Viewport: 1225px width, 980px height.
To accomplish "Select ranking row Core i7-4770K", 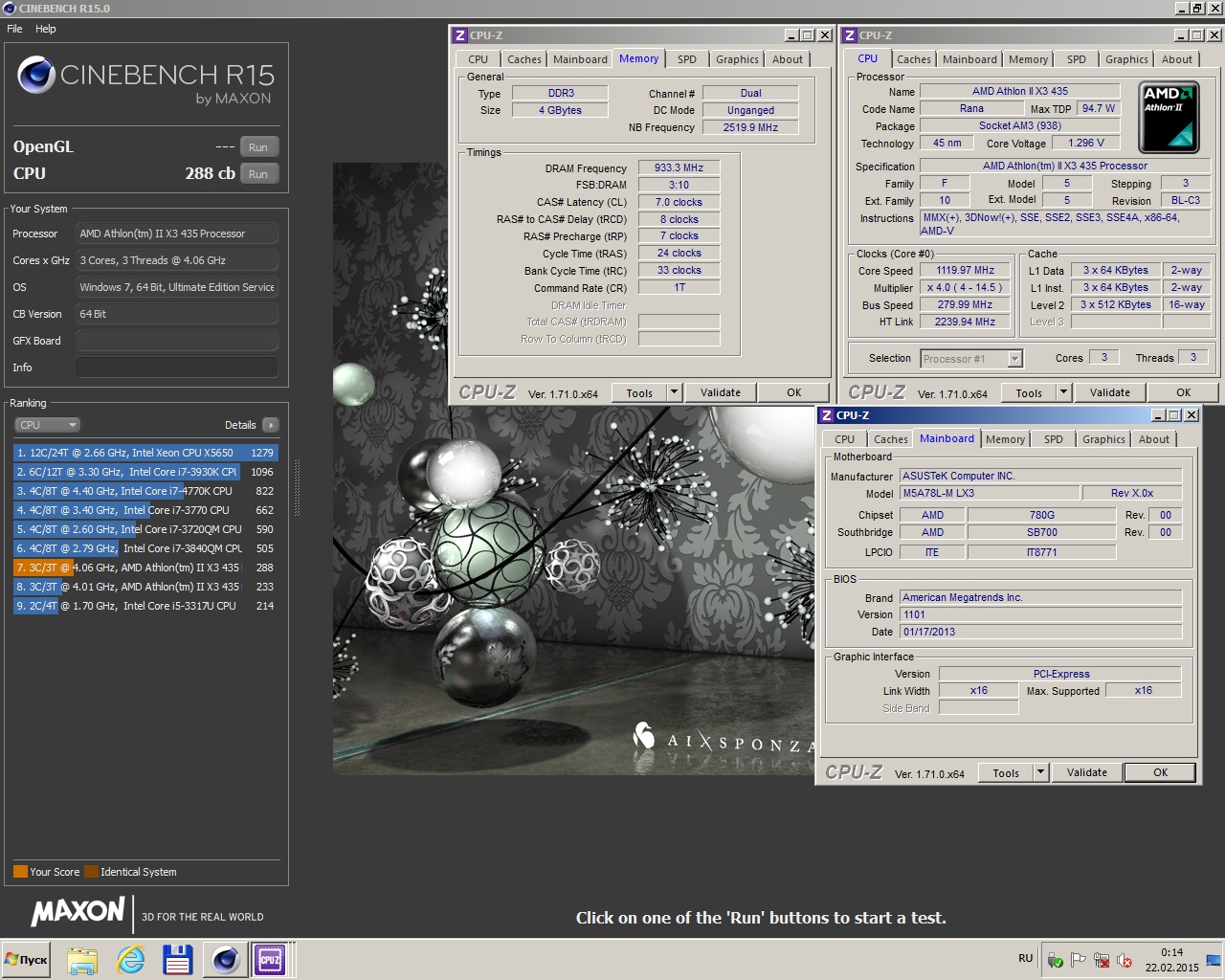I will pos(145,491).
